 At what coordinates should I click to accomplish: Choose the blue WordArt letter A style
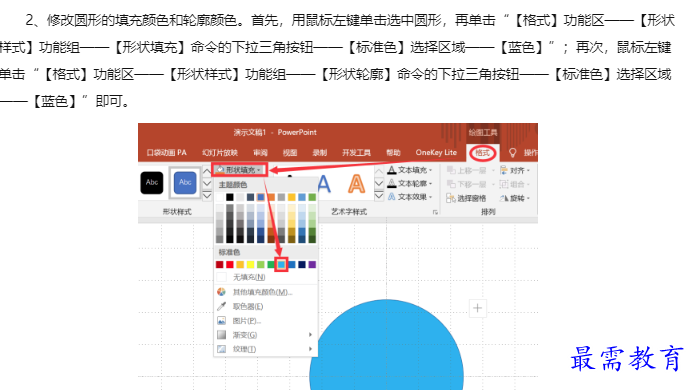(324, 184)
